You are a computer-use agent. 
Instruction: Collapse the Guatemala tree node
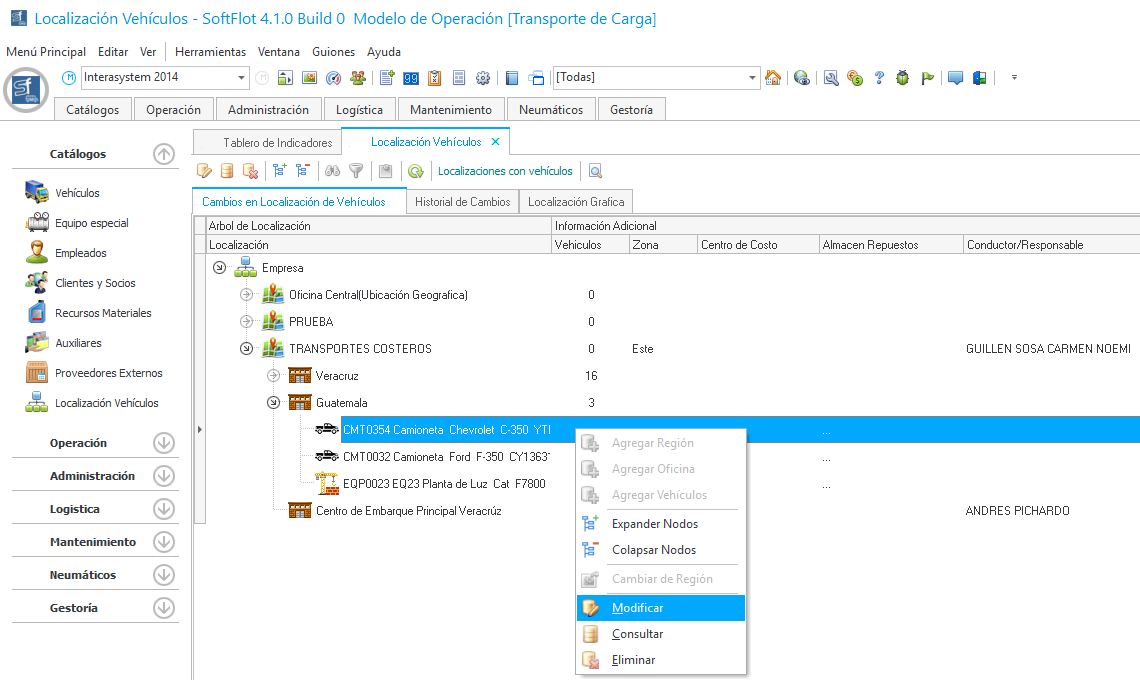[273, 403]
